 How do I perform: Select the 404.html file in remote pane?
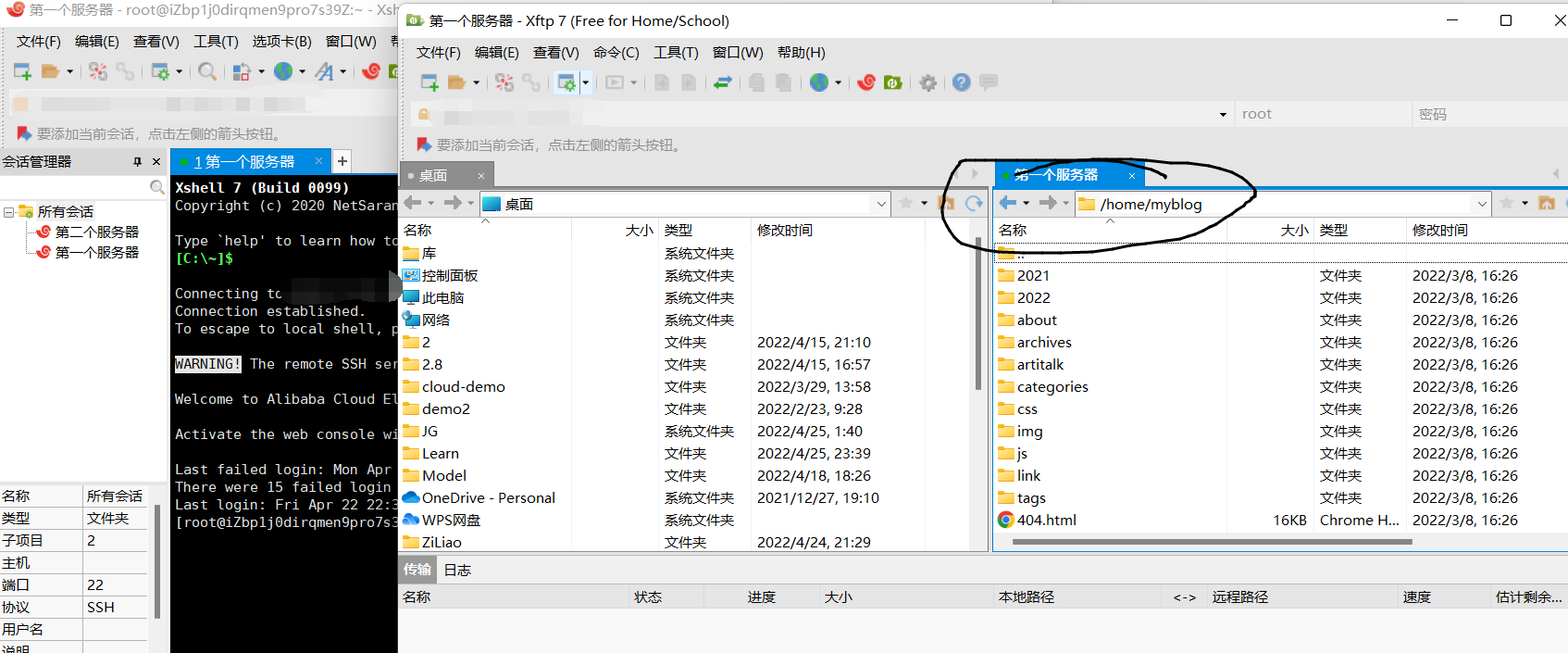1046,520
